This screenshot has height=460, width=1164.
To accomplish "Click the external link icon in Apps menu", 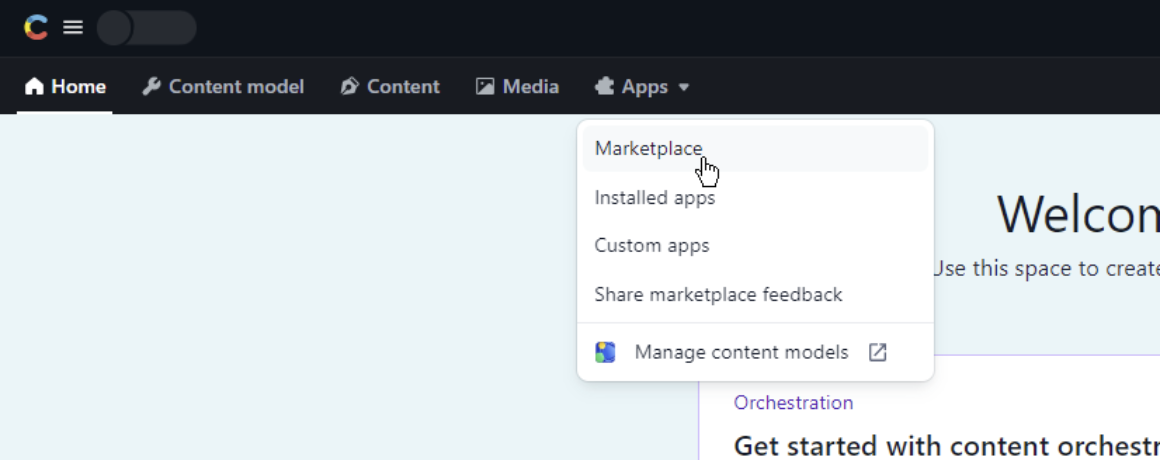I will pos(877,352).
